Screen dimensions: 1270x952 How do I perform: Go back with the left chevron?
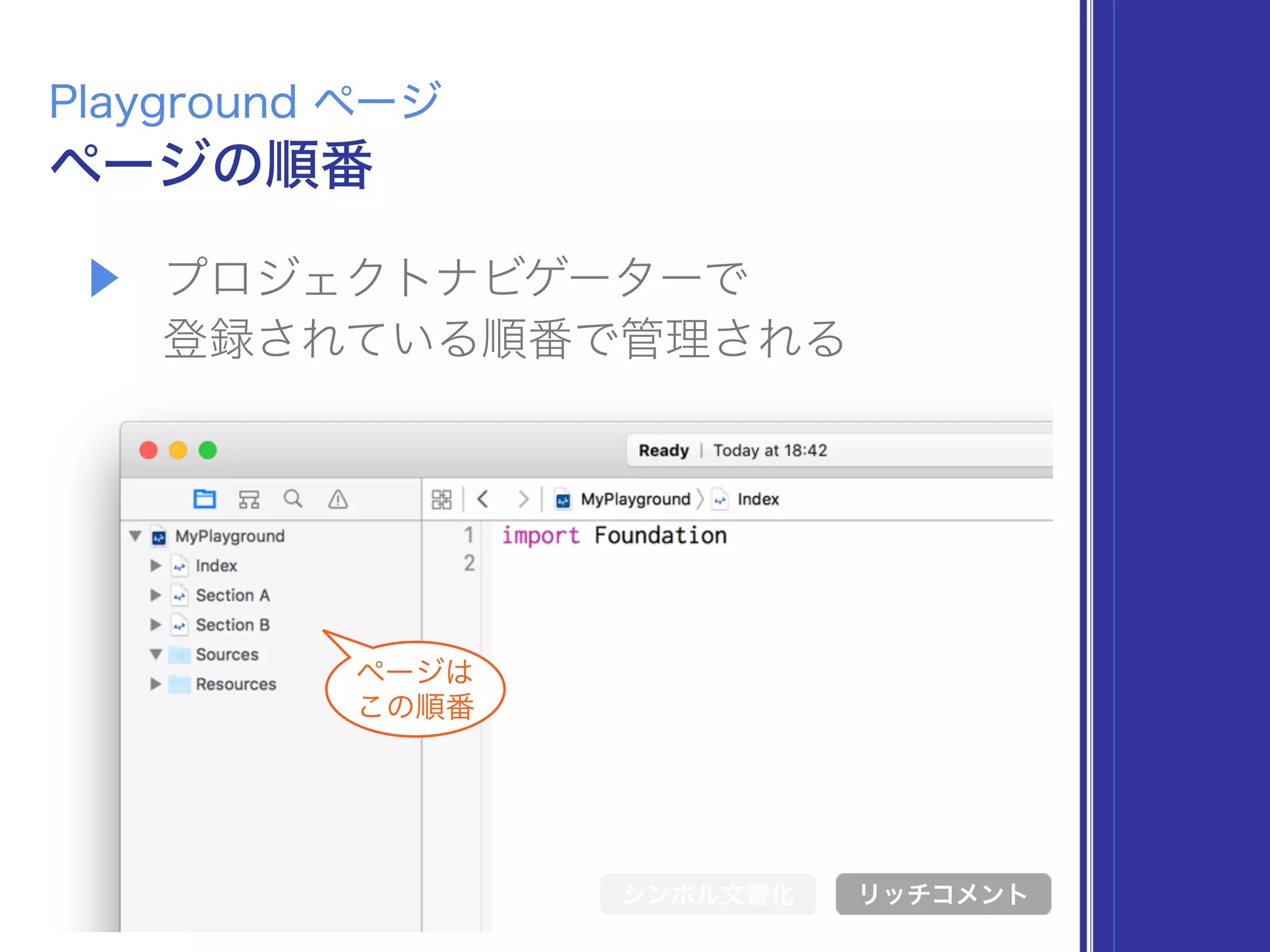483,499
